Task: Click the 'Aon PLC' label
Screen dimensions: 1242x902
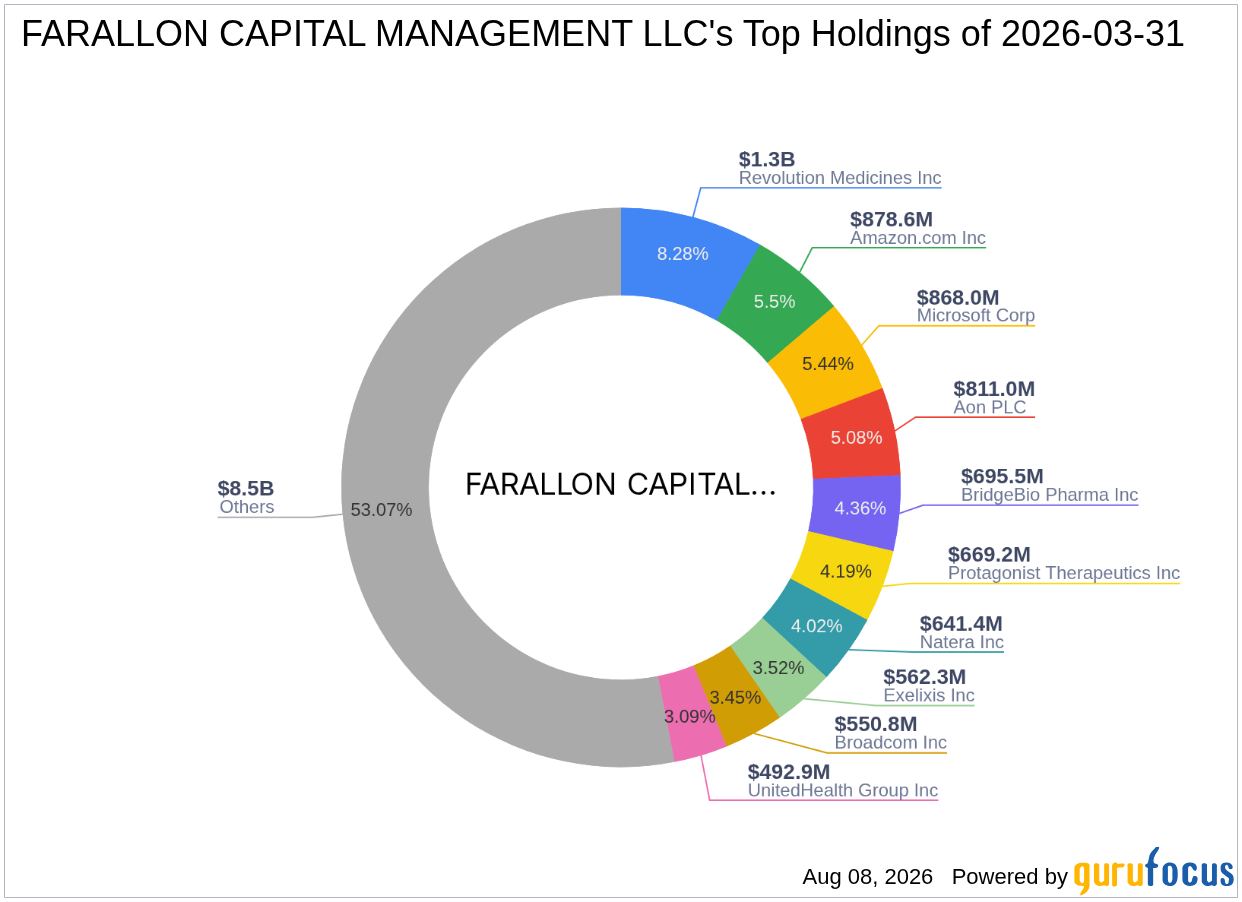Action: (990, 407)
